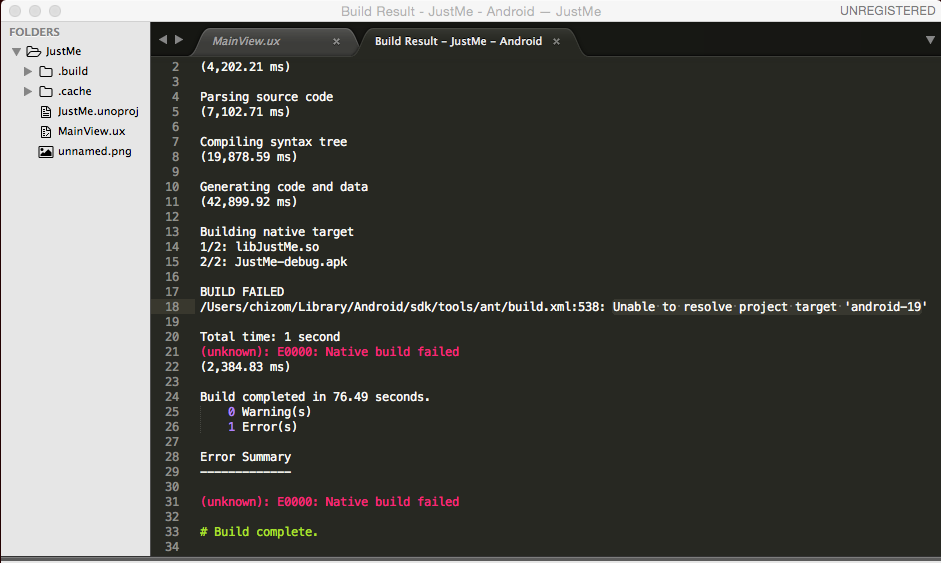Go to next tab with right arrow
This screenshot has height=563, width=941.
tap(179, 40)
